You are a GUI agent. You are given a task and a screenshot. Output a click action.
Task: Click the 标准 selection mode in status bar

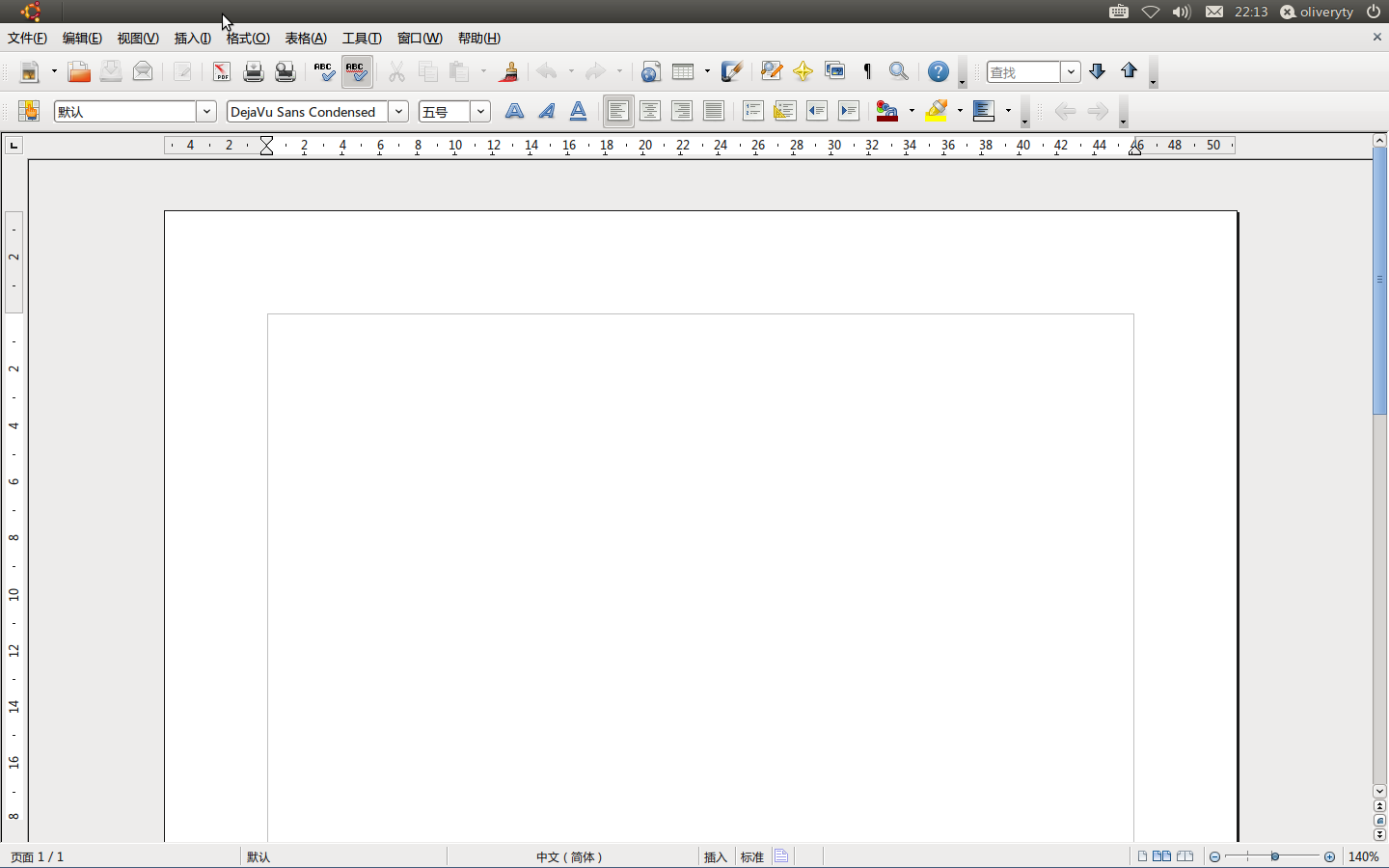(x=751, y=856)
